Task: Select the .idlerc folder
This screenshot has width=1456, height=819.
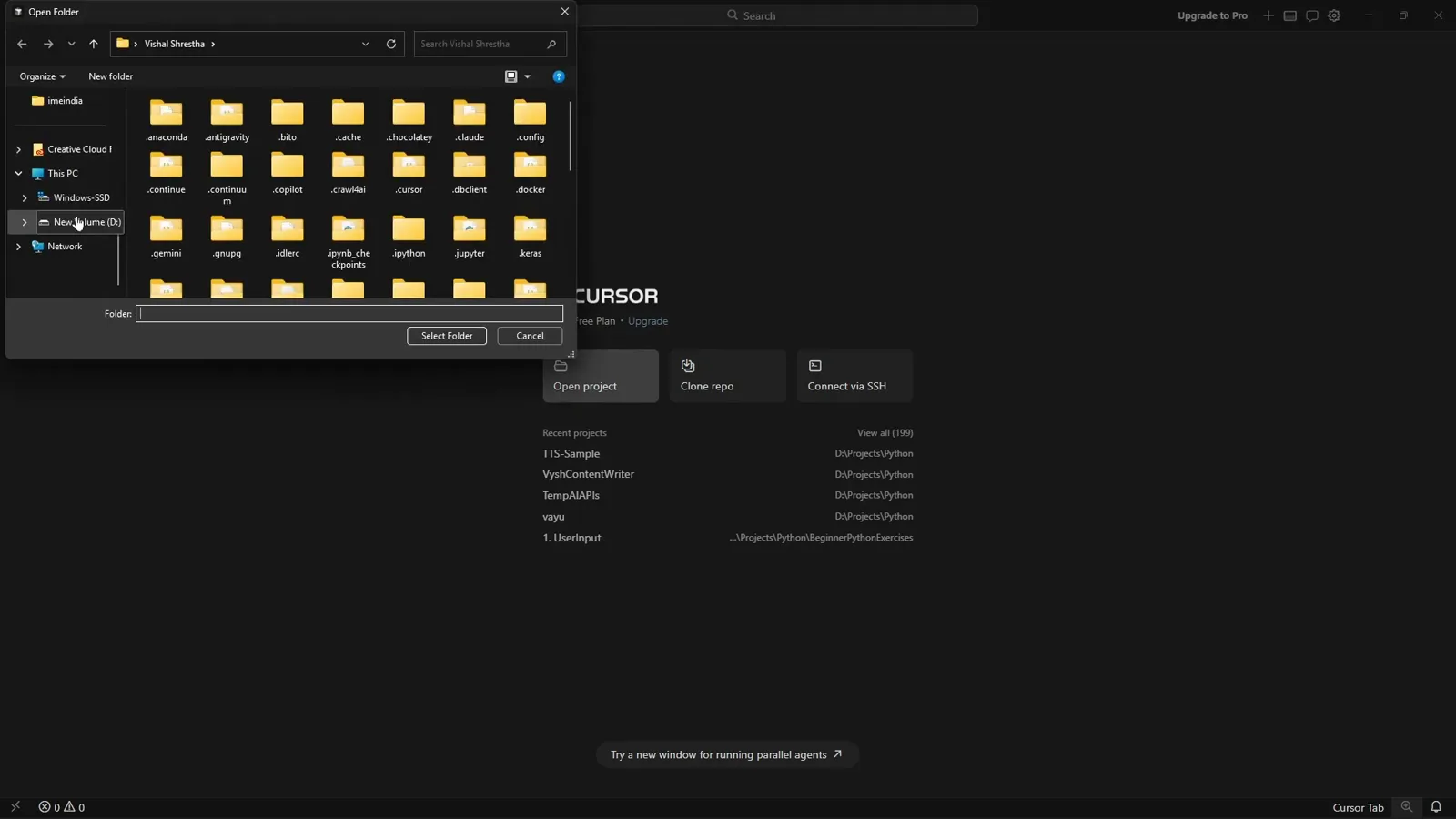Action: (x=288, y=237)
